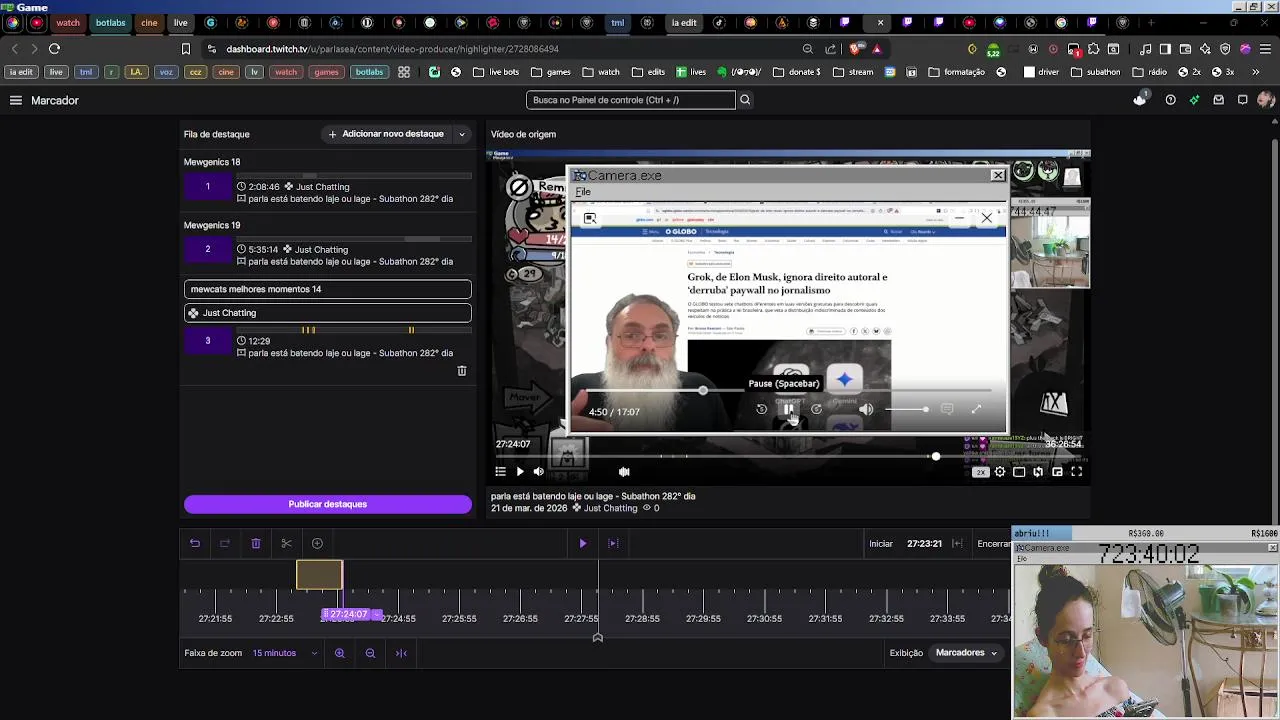Delete selected segment using toolbar trash

(256, 543)
